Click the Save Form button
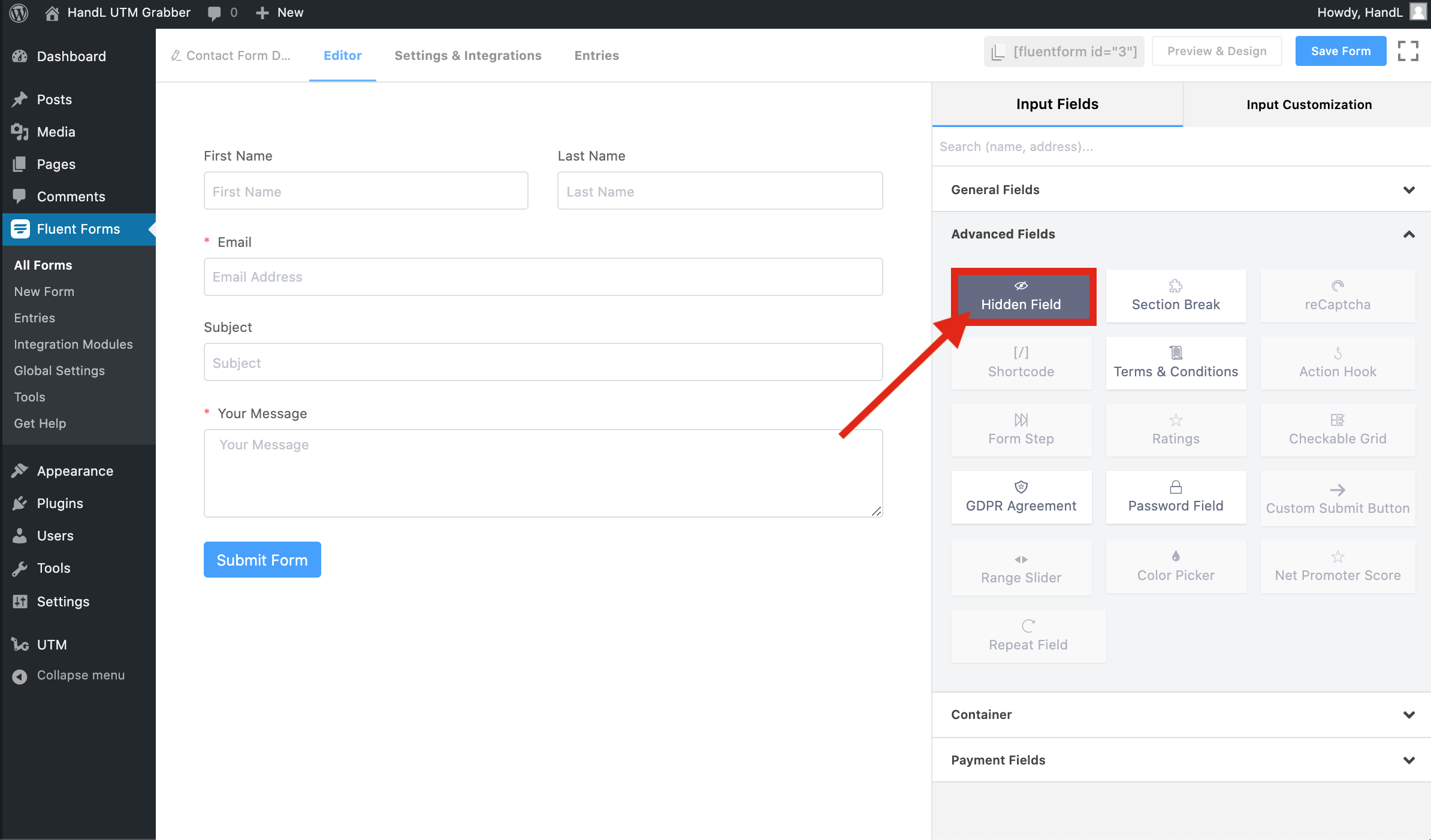This screenshot has width=1431, height=840. pyautogui.click(x=1340, y=52)
